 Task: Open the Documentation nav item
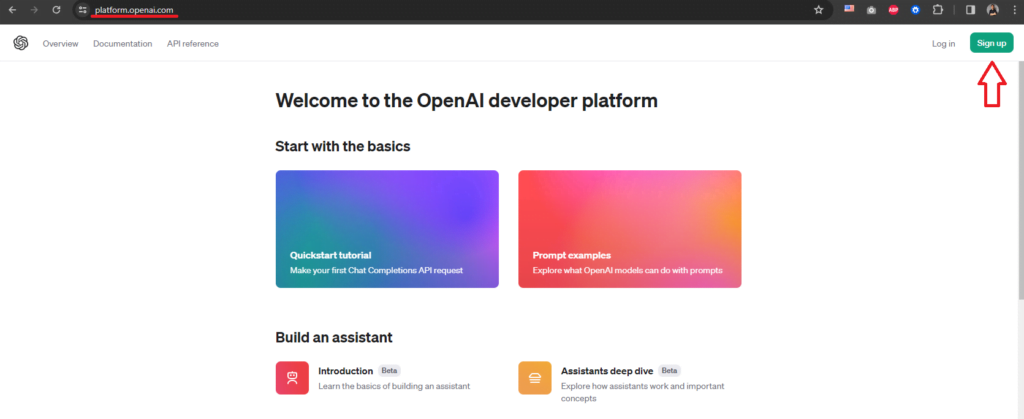tap(123, 44)
